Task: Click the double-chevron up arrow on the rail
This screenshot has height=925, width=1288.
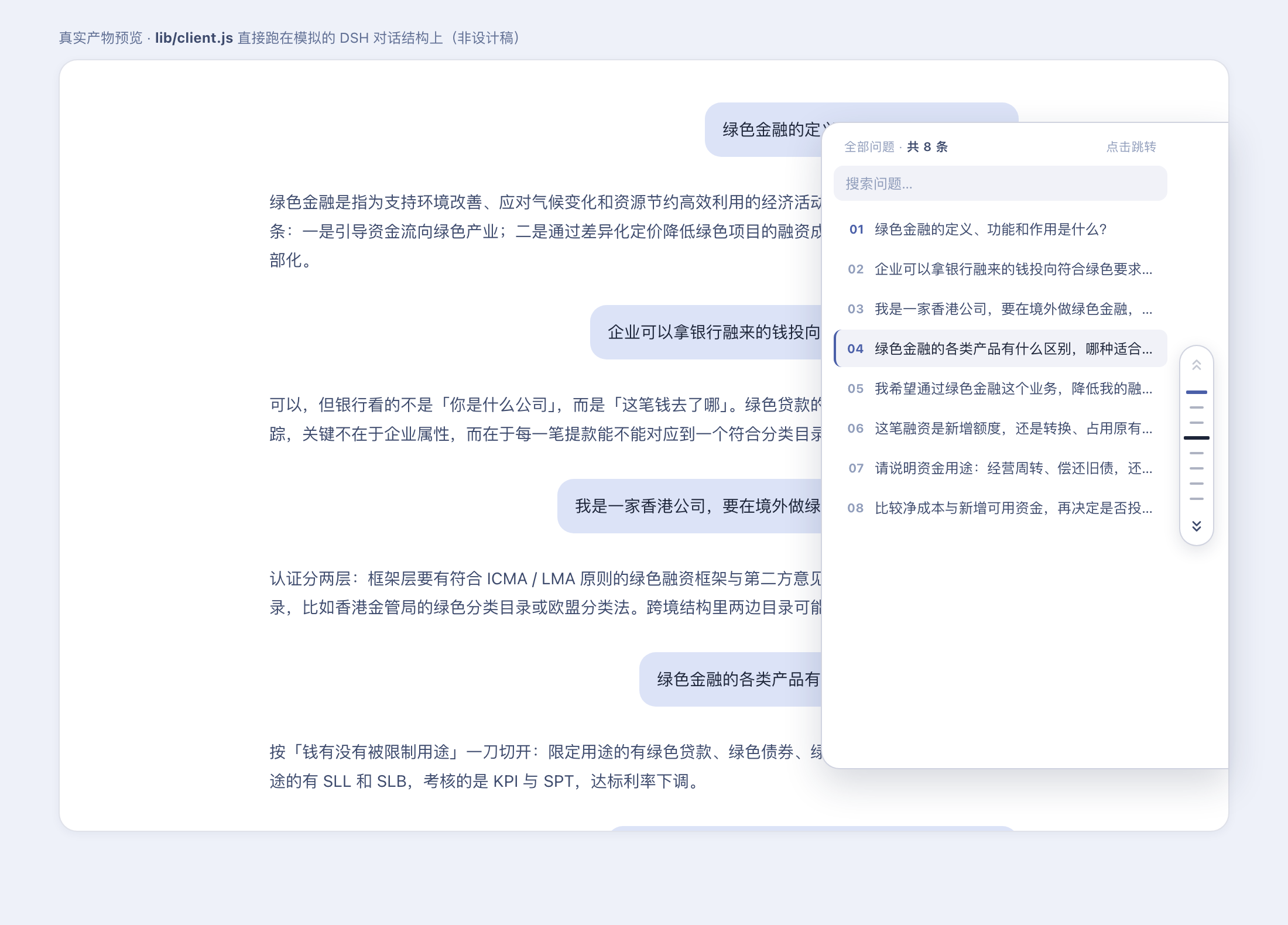Action: click(1197, 365)
